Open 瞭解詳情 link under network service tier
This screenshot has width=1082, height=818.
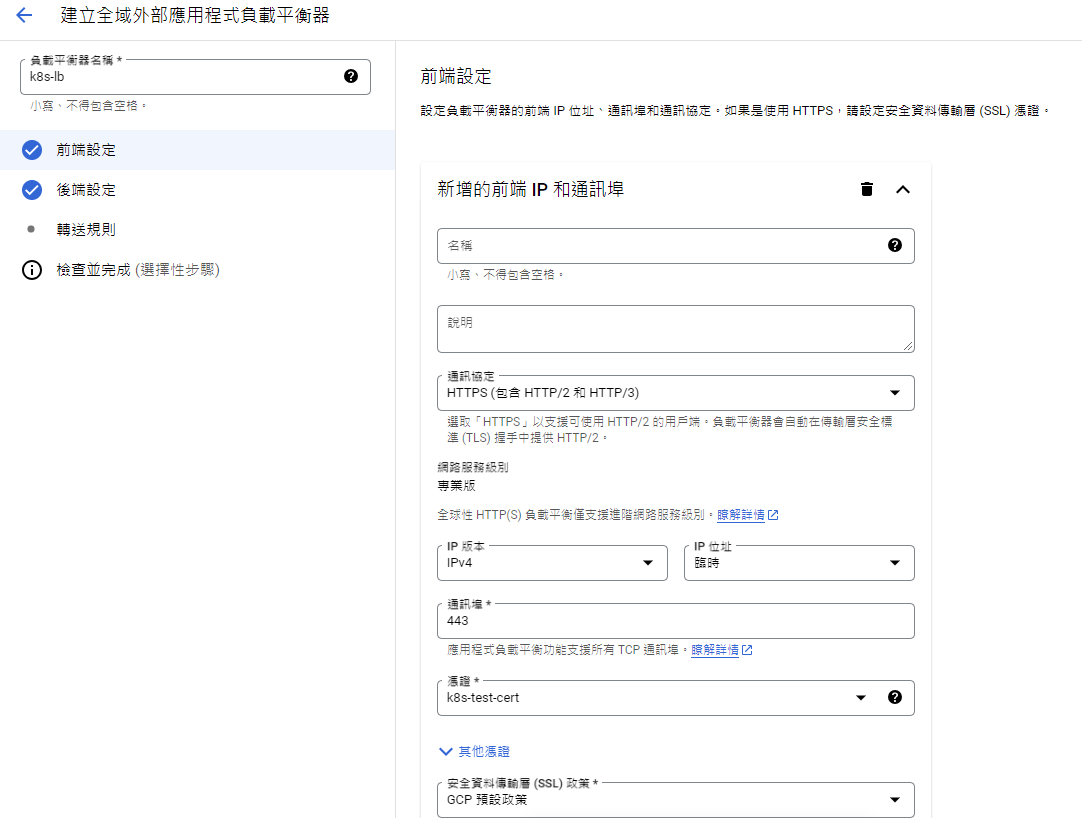pyautogui.click(x=741, y=515)
